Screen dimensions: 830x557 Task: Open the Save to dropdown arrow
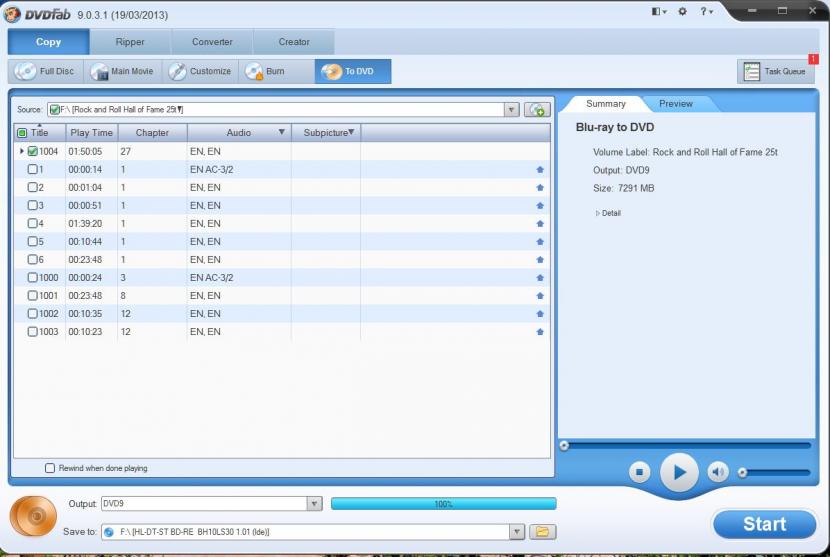[x=517, y=532]
